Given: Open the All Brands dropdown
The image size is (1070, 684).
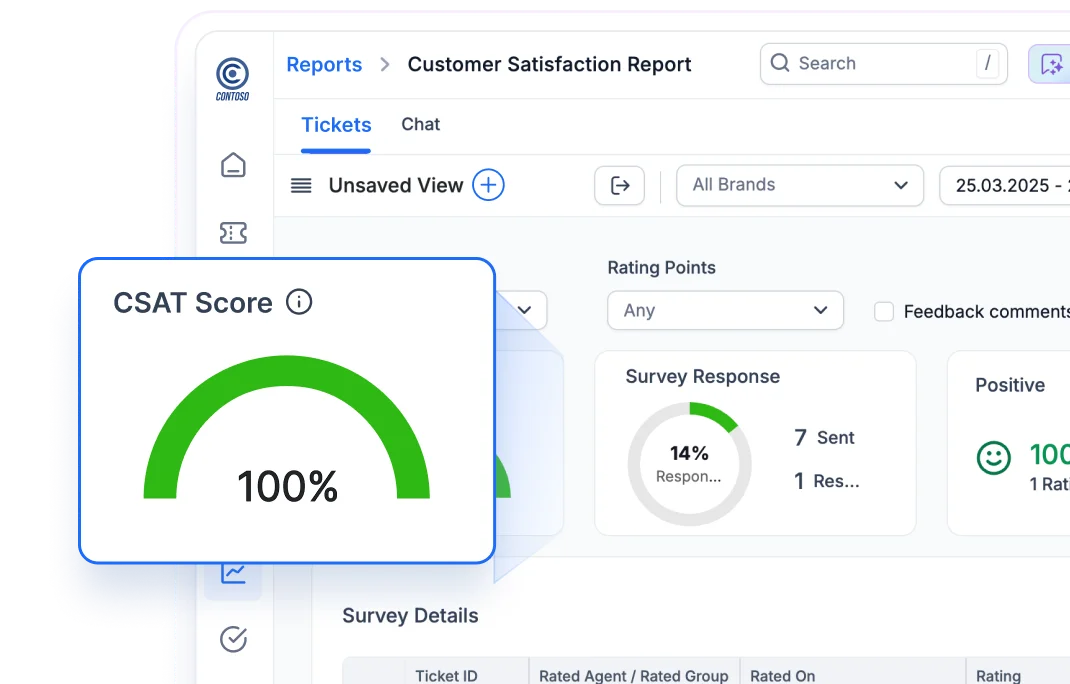Looking at the screenshot, I should (x=799, y=185).
